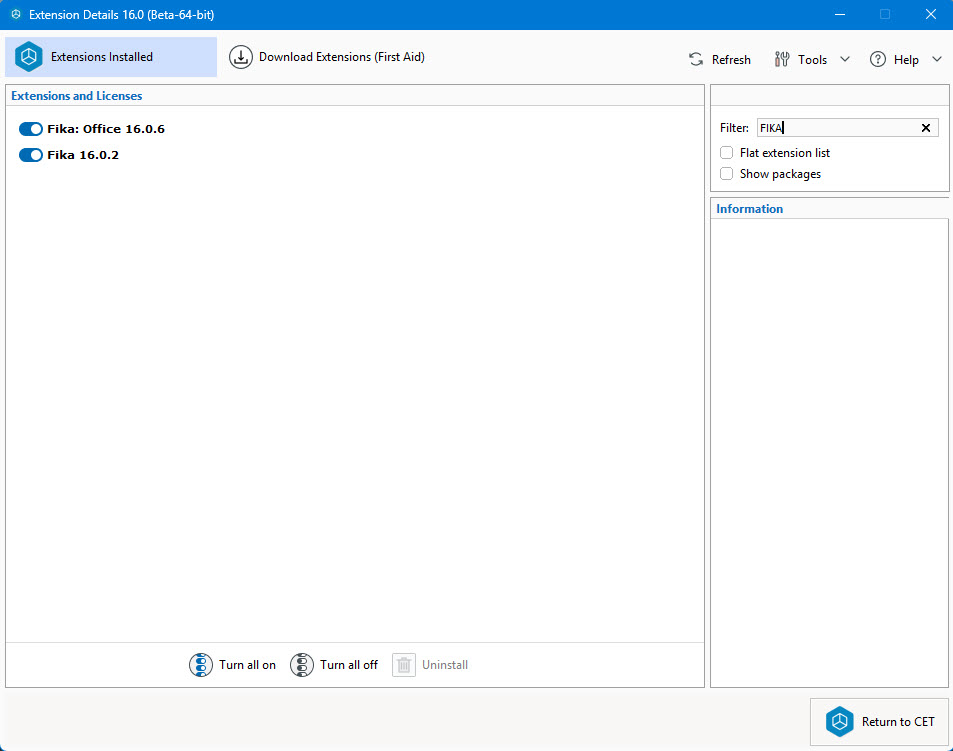Minimize the Extension Details window

[x=840, y=14]
